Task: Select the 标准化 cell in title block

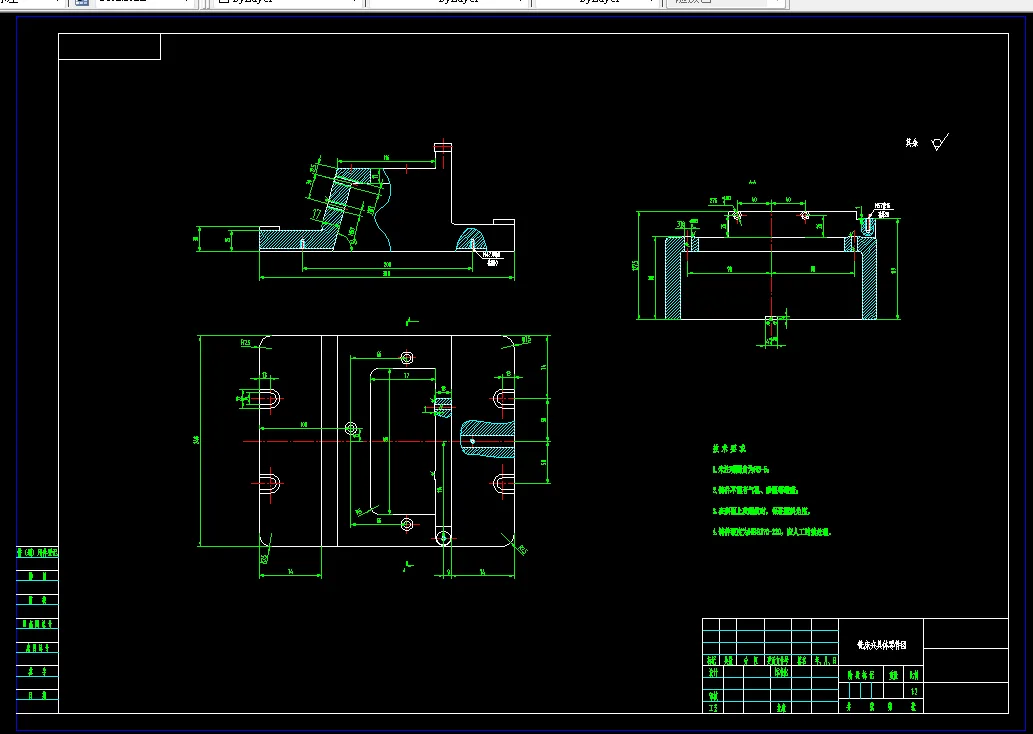Action: pos(781,673)
